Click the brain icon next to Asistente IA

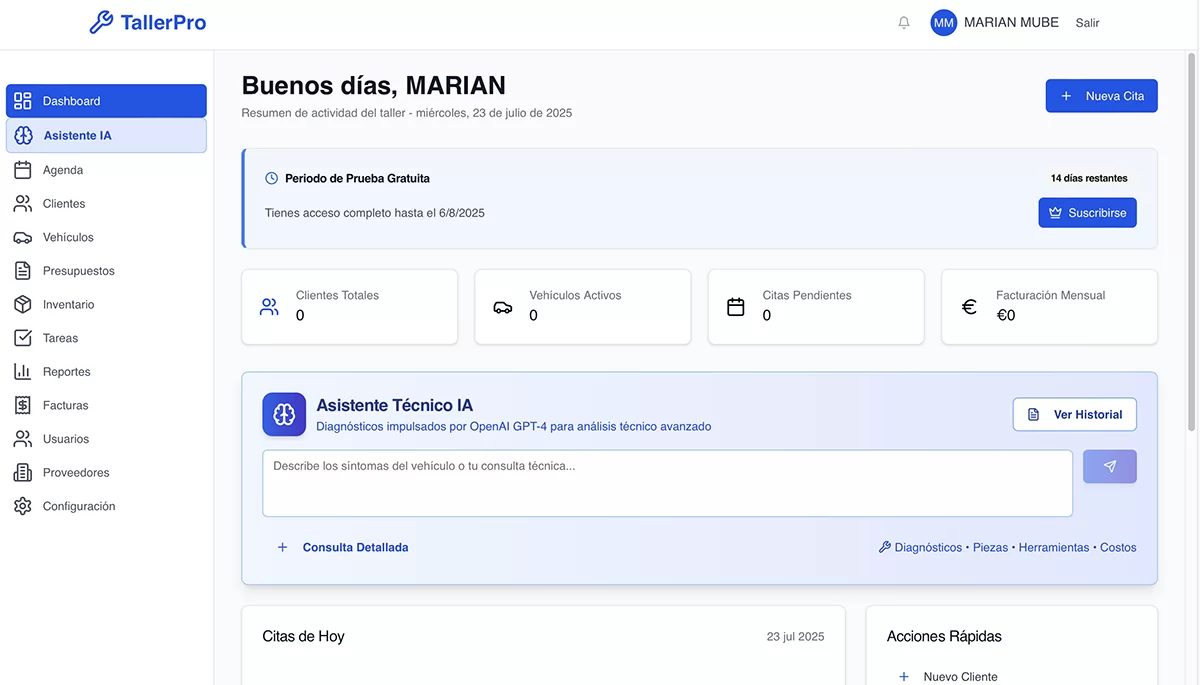point(24,136)
